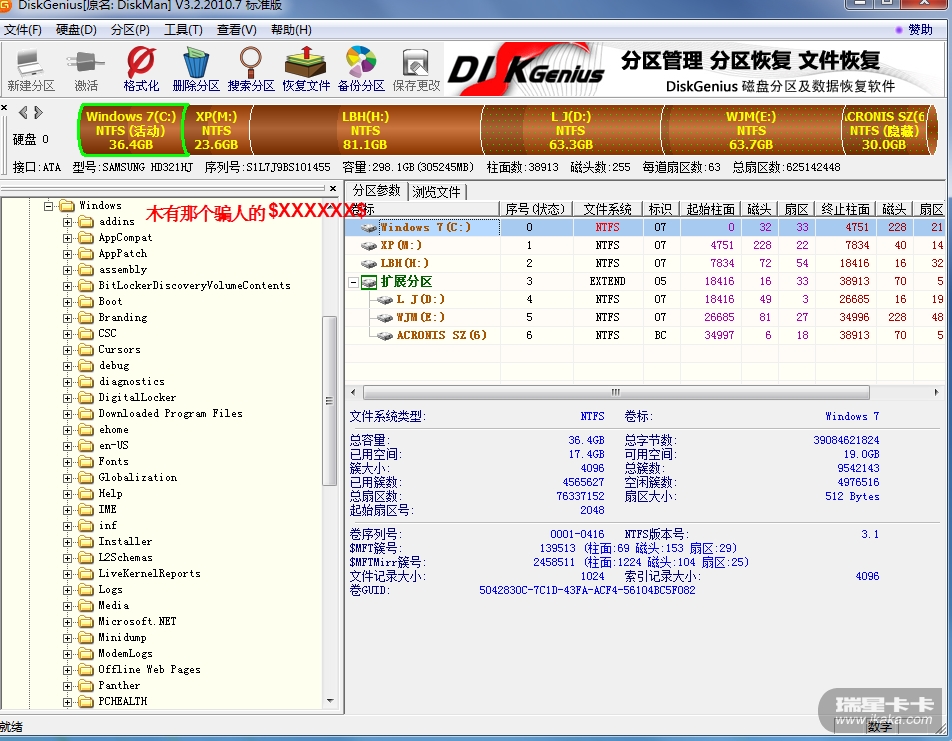Click the 卷GUID value text
The image size is (952, 741).
[x=587, y=590]
